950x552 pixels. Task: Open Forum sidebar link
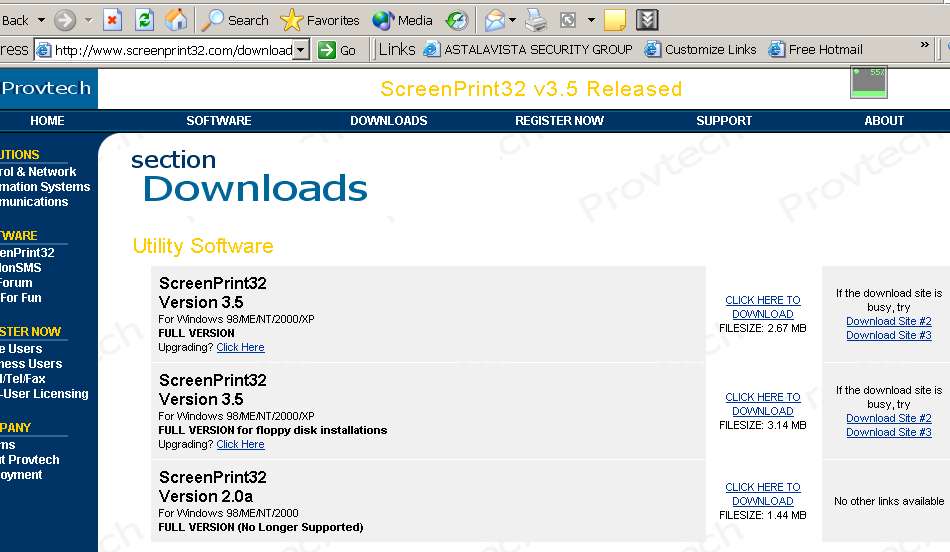coord(16,283)
